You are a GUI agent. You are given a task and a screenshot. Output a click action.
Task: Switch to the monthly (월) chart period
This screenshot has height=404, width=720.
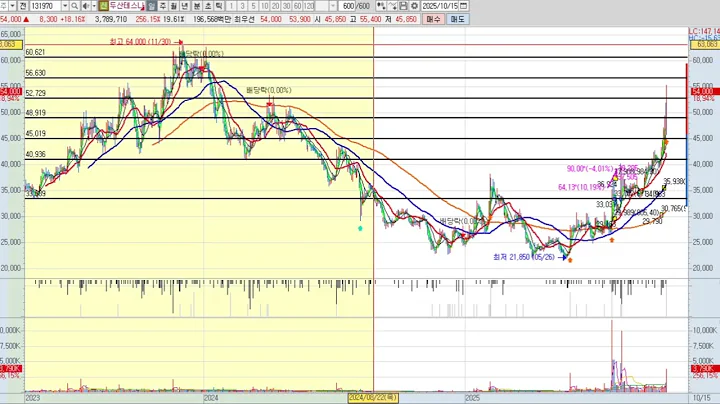coord(174,6)
